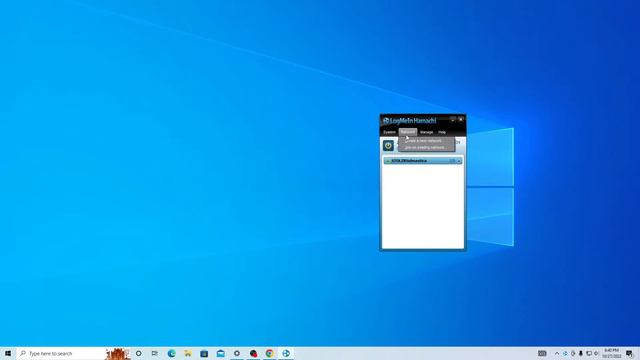Open the System menu in Hamachi
Image resolution: width=640 pixels, height=360 pixels.
coord(389,132)
